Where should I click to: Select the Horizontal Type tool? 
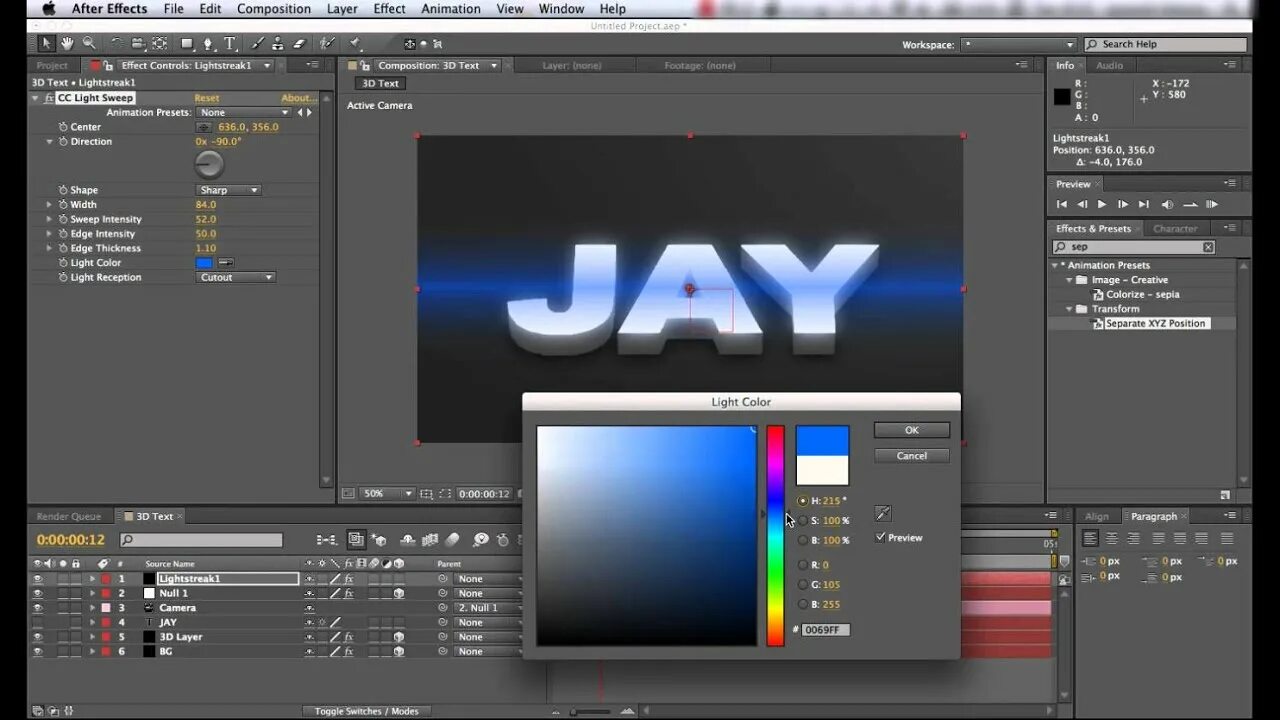click(230, 44)
